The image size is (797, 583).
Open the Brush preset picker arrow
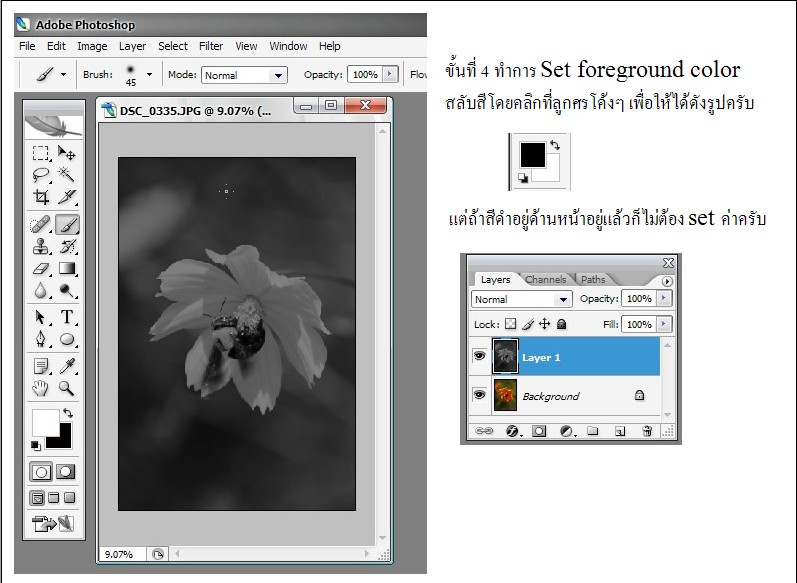tap(149, 74)
